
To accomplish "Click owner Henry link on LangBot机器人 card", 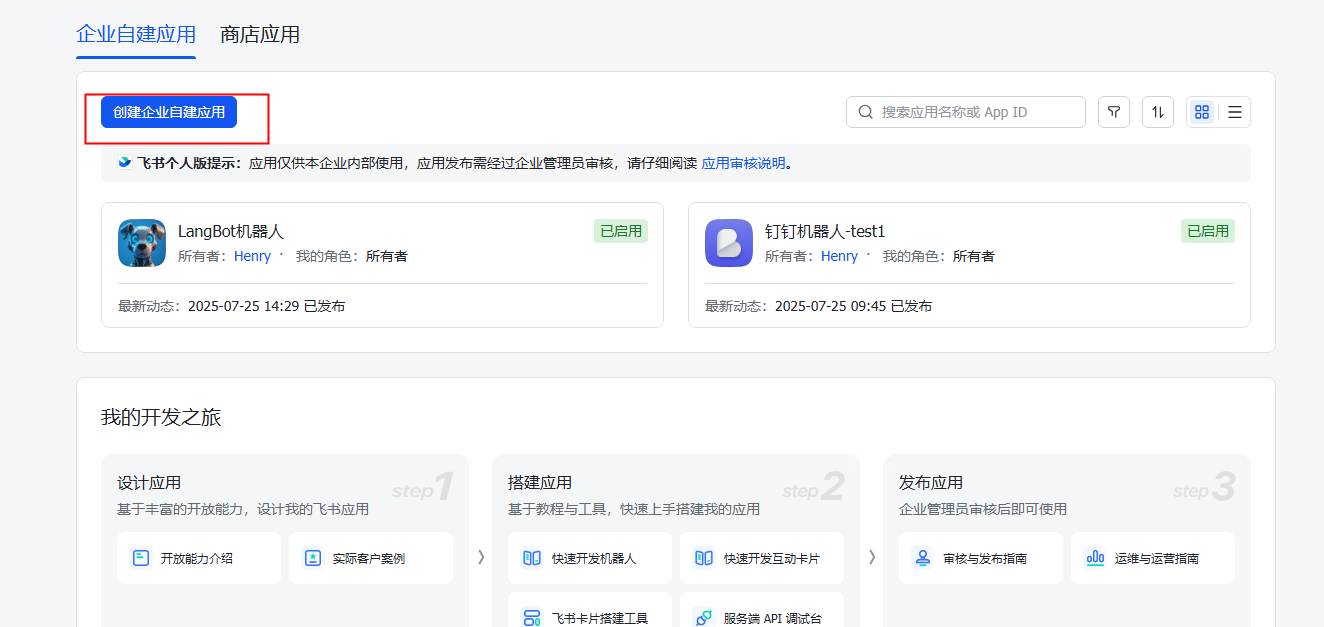I will point(252,256).
